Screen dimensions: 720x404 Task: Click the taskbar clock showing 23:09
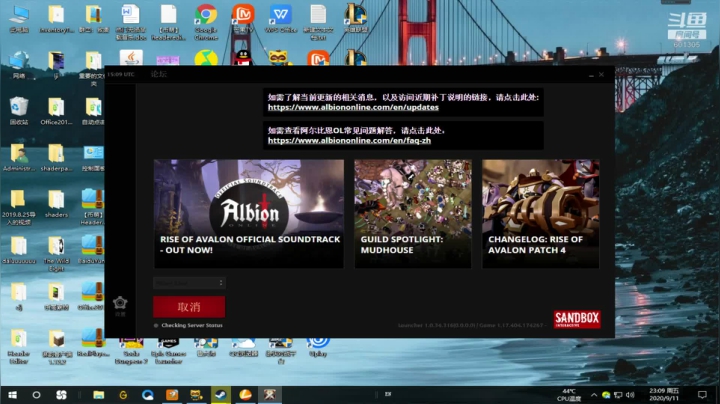[664, 394]
